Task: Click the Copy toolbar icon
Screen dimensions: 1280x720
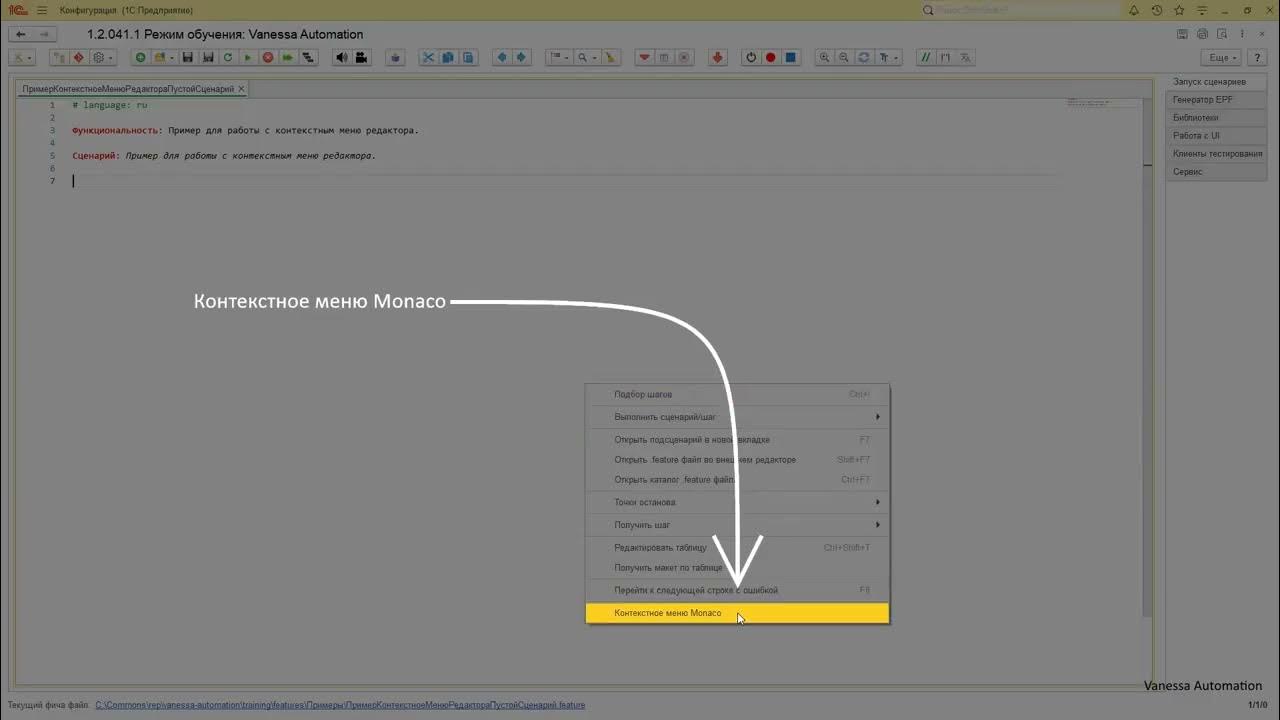Action: pos(448,57)
